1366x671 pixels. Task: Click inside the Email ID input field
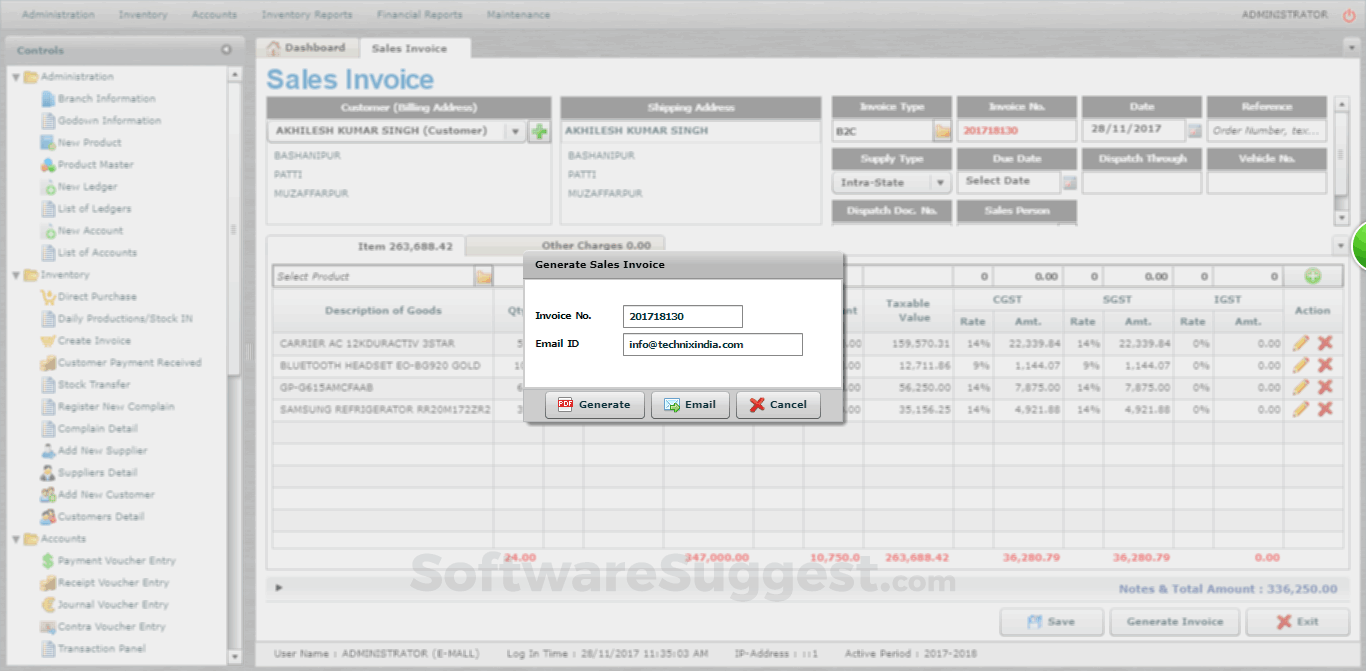[x=712, y=344]
